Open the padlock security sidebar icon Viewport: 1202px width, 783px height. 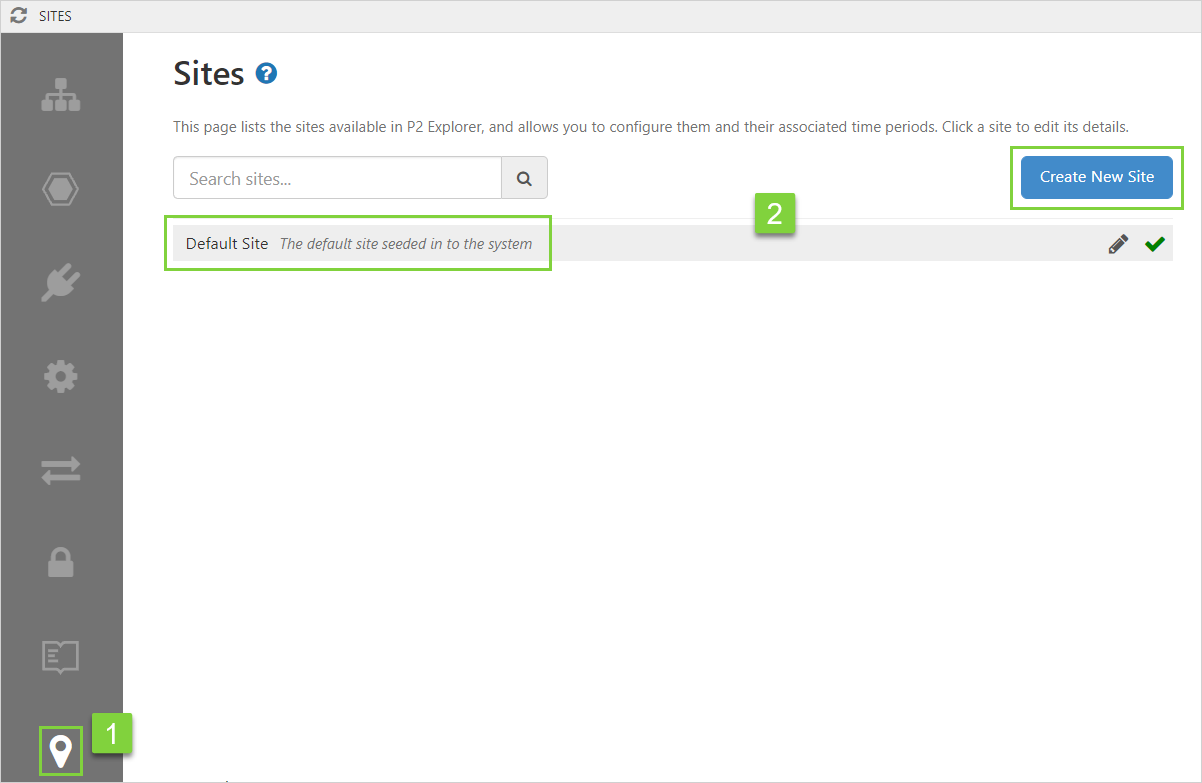pyautogui.click(x=61, y=564)
